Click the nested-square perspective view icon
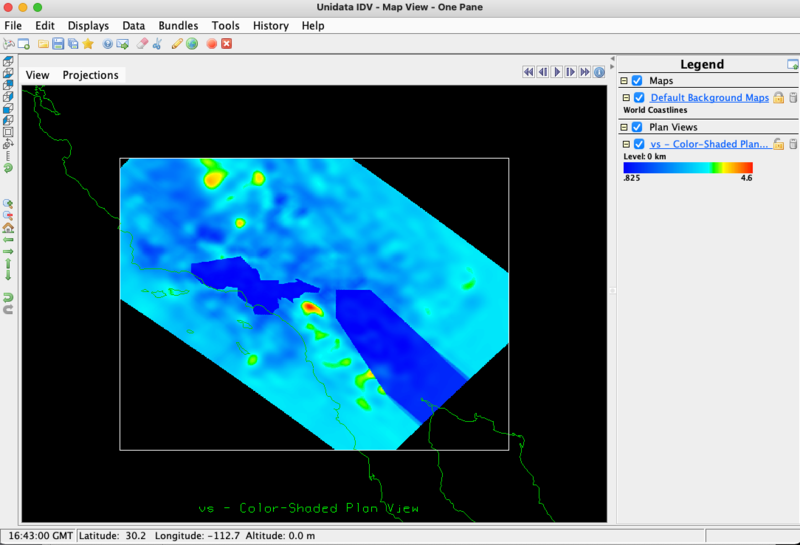 8,132
